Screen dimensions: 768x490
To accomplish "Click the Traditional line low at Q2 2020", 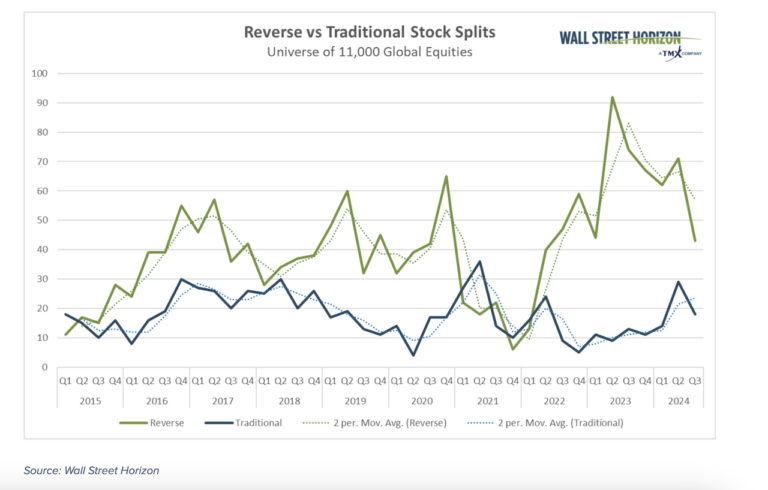I will point(413,355).
